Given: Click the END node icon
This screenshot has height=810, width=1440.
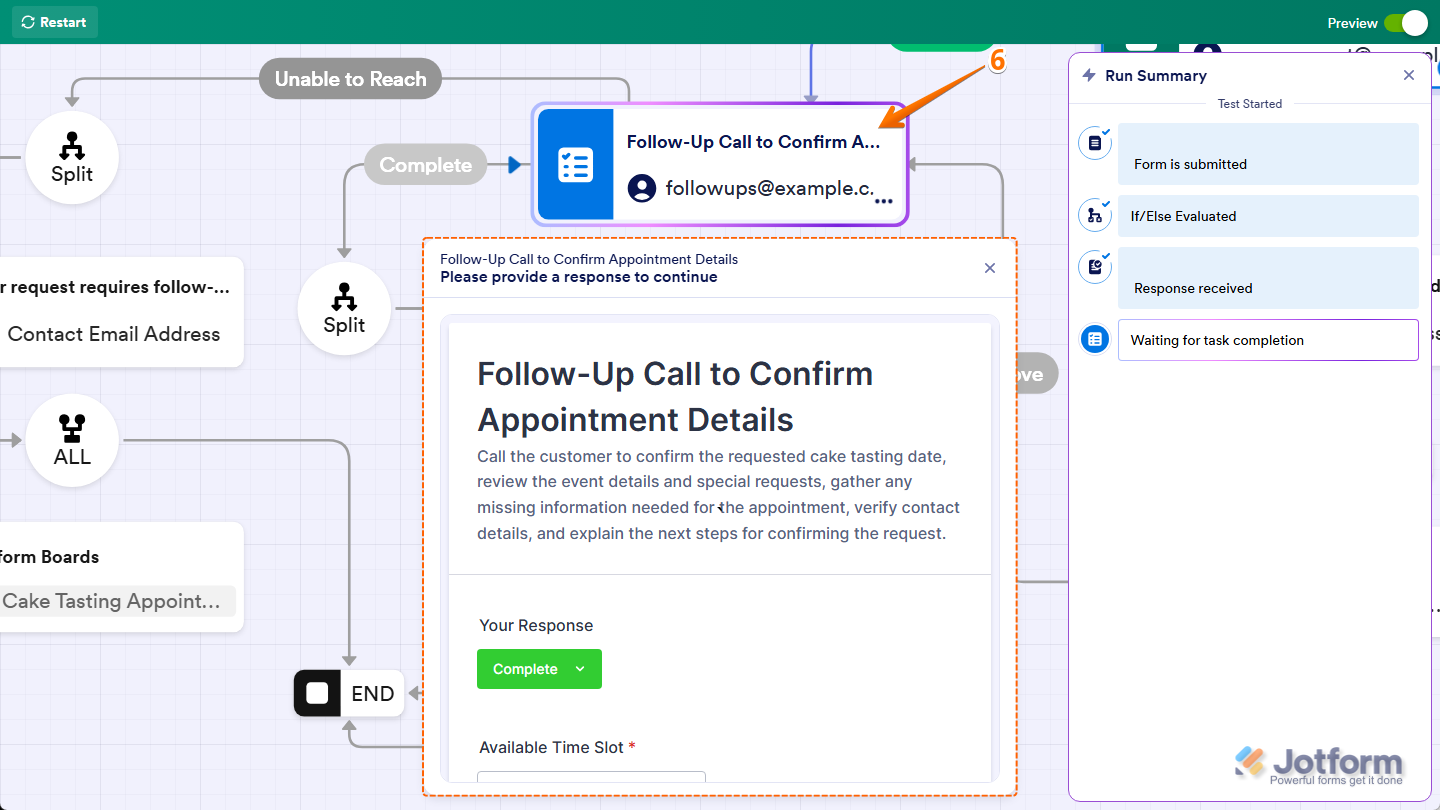Looking at the screenshot, I should click(x=317, y=692).
